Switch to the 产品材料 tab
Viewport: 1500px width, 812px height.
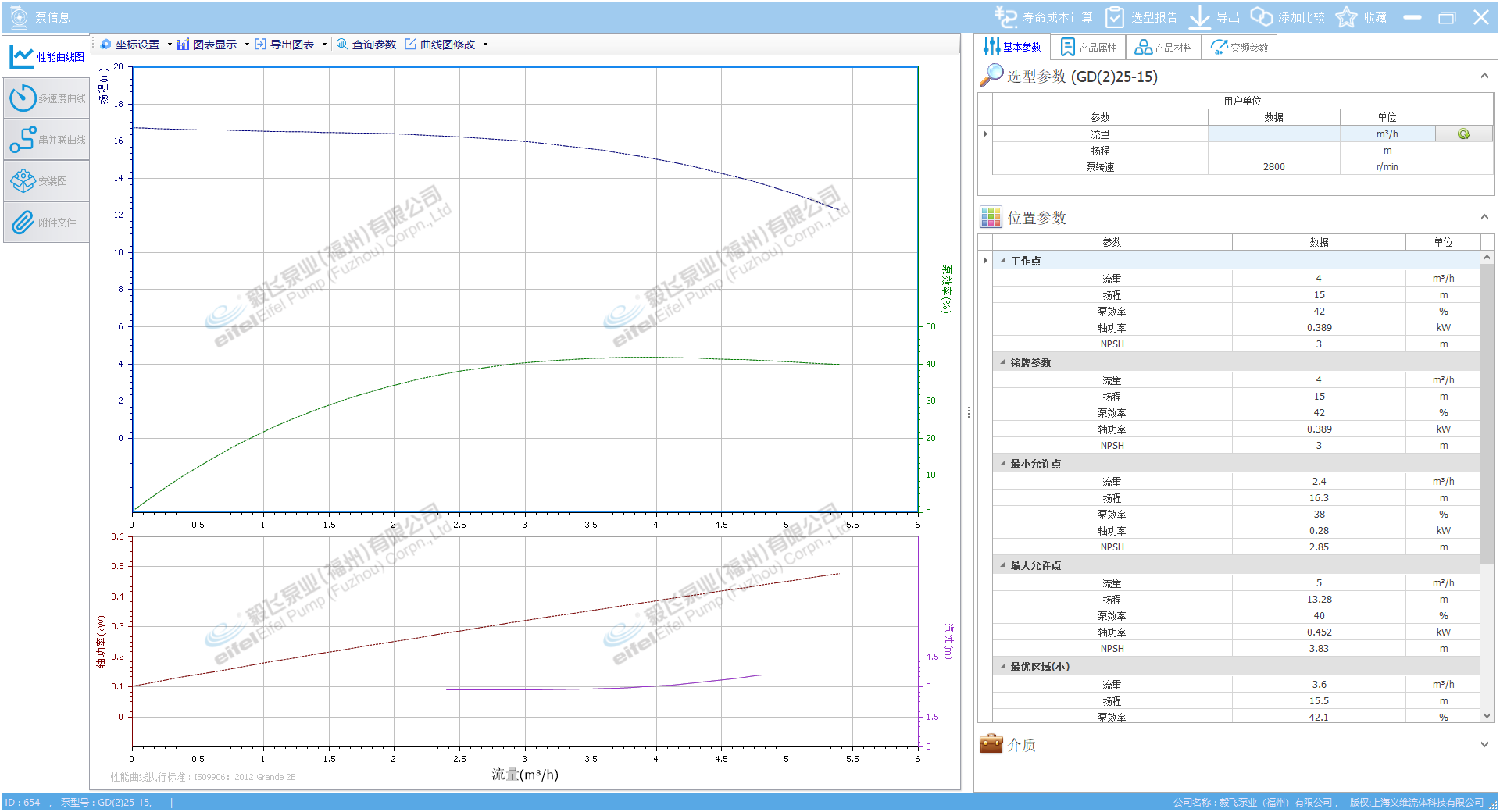pyautogui.click(x=1163, y=48)
